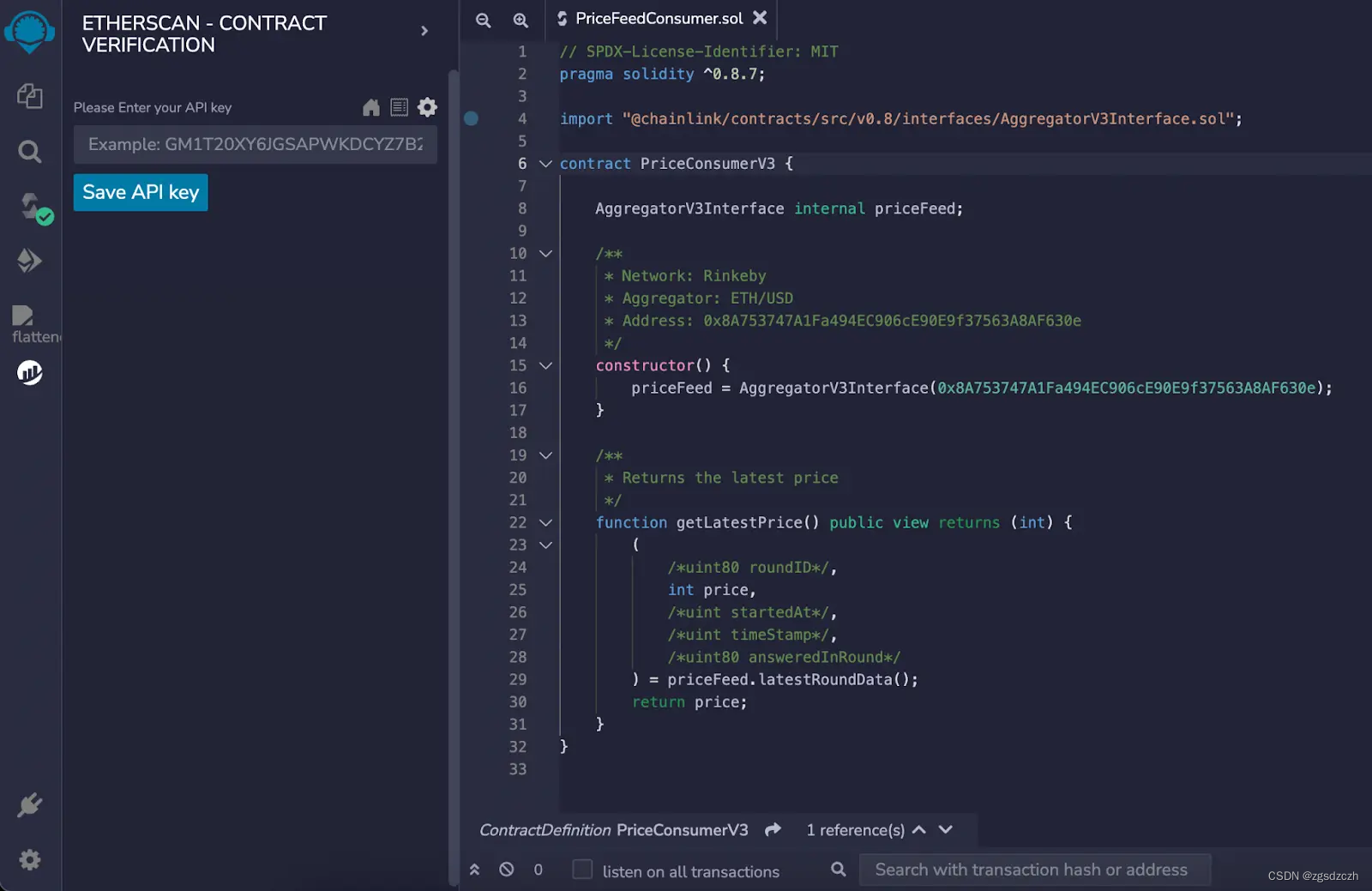Select the Etherscan verification plugin icon
Screen dimensions: 1372x891
(30, 372)
